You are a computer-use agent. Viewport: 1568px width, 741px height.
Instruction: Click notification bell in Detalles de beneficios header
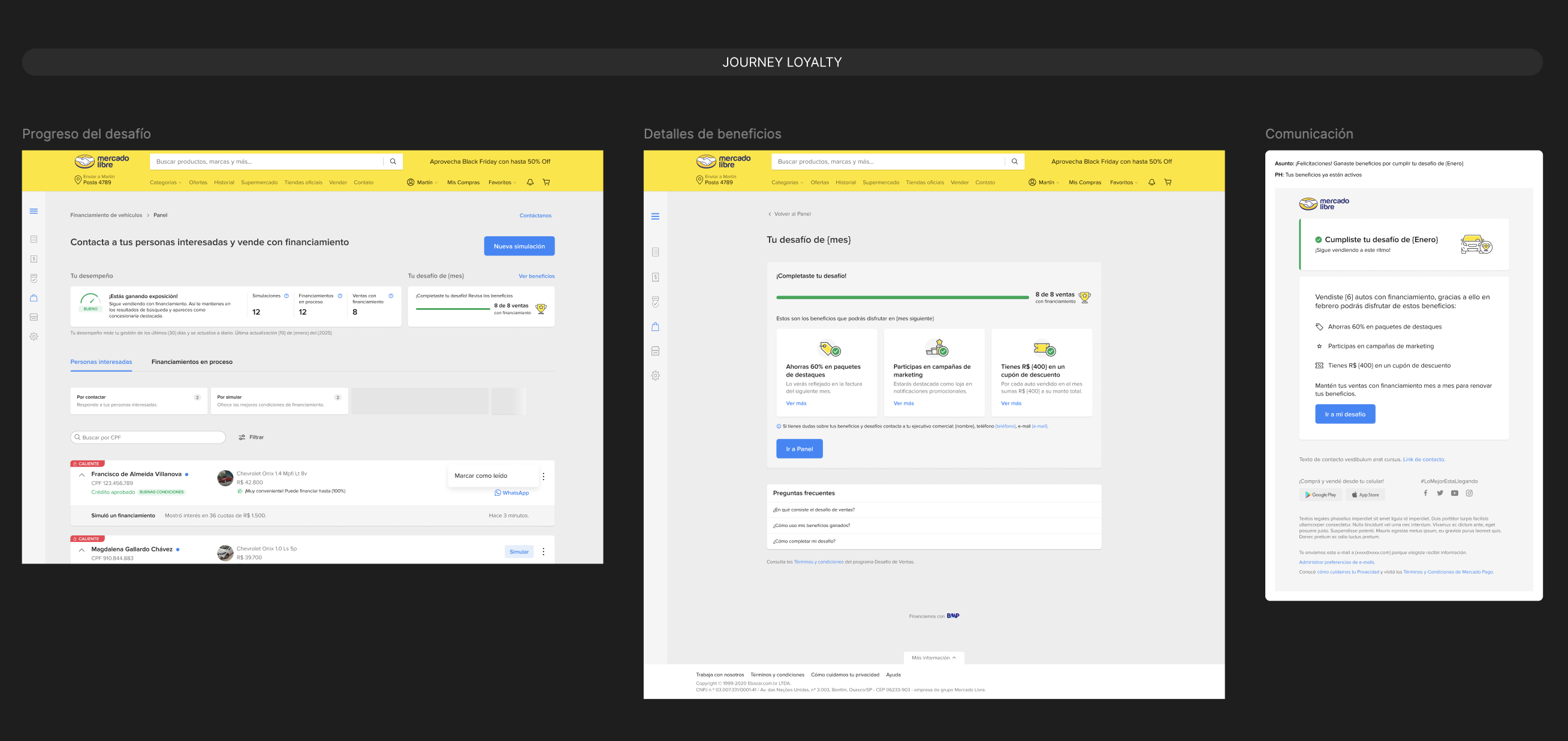point(1151,182)
